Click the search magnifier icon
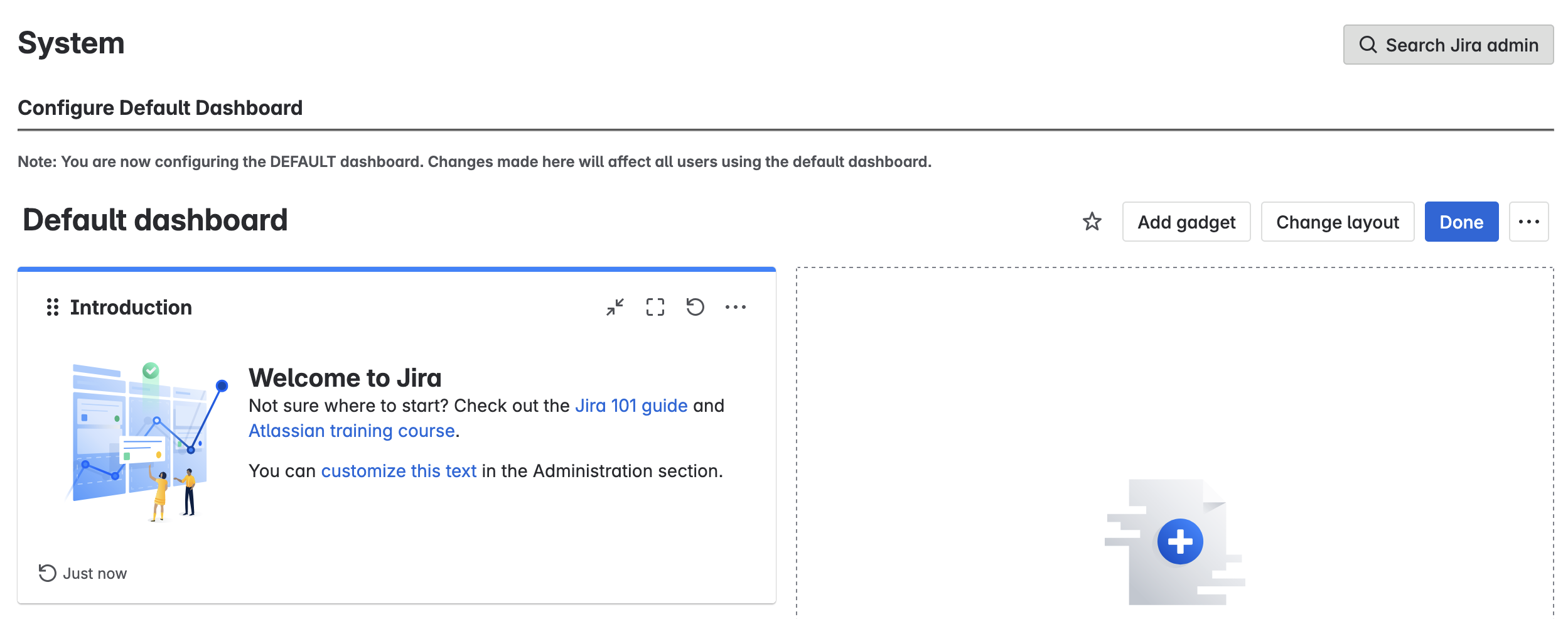Screen dimensions: 1568x619 point(1368,45)
